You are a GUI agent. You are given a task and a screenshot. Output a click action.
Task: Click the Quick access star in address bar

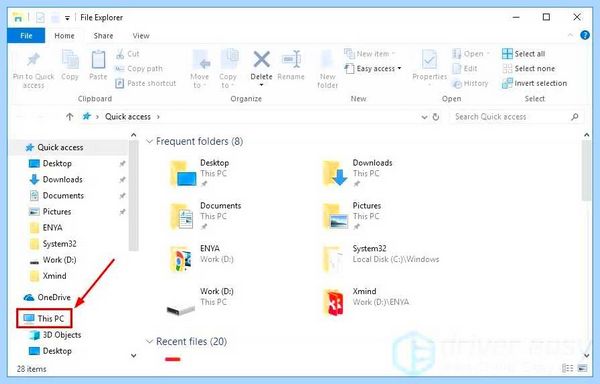click(x=87, y=116)
